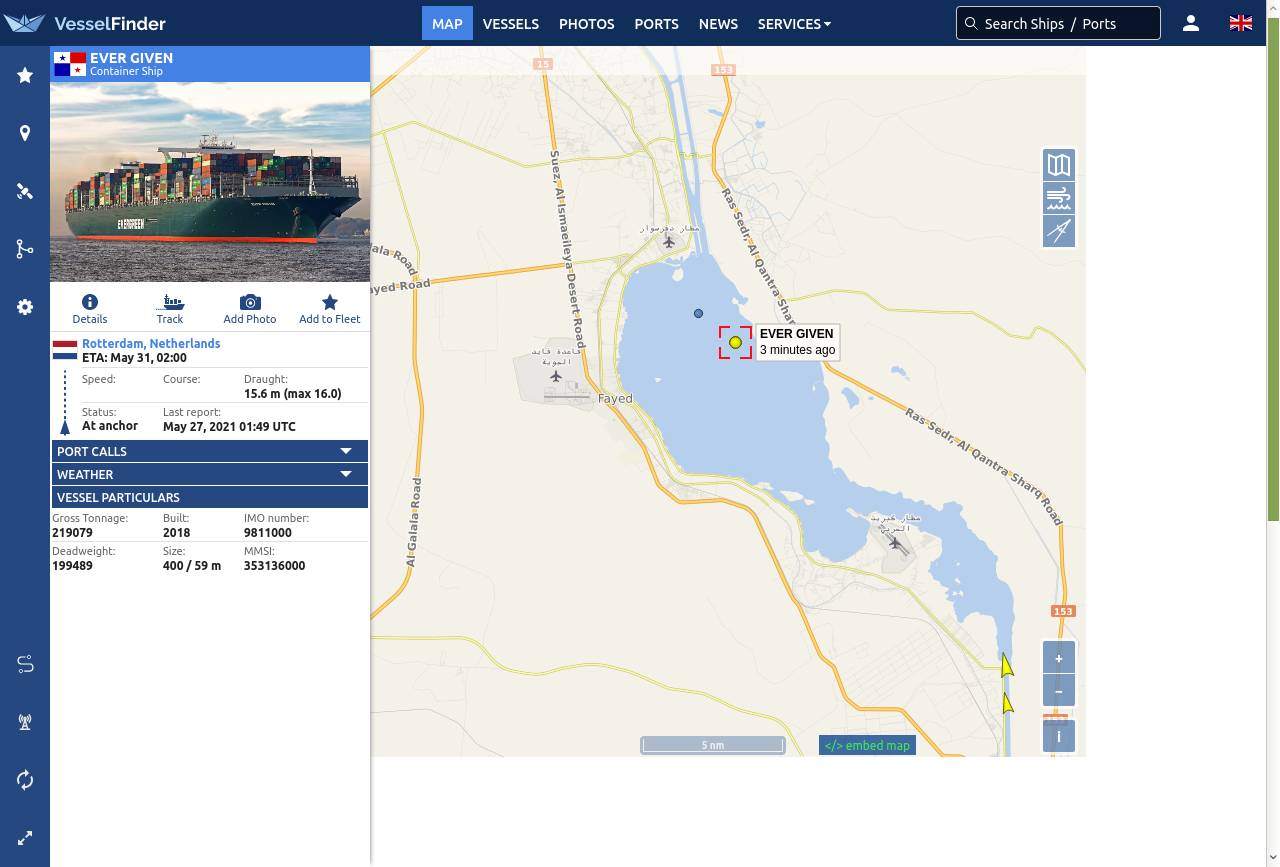Open map layers icon on map
1280x867 pixels.
click(x=1059, y=165)
